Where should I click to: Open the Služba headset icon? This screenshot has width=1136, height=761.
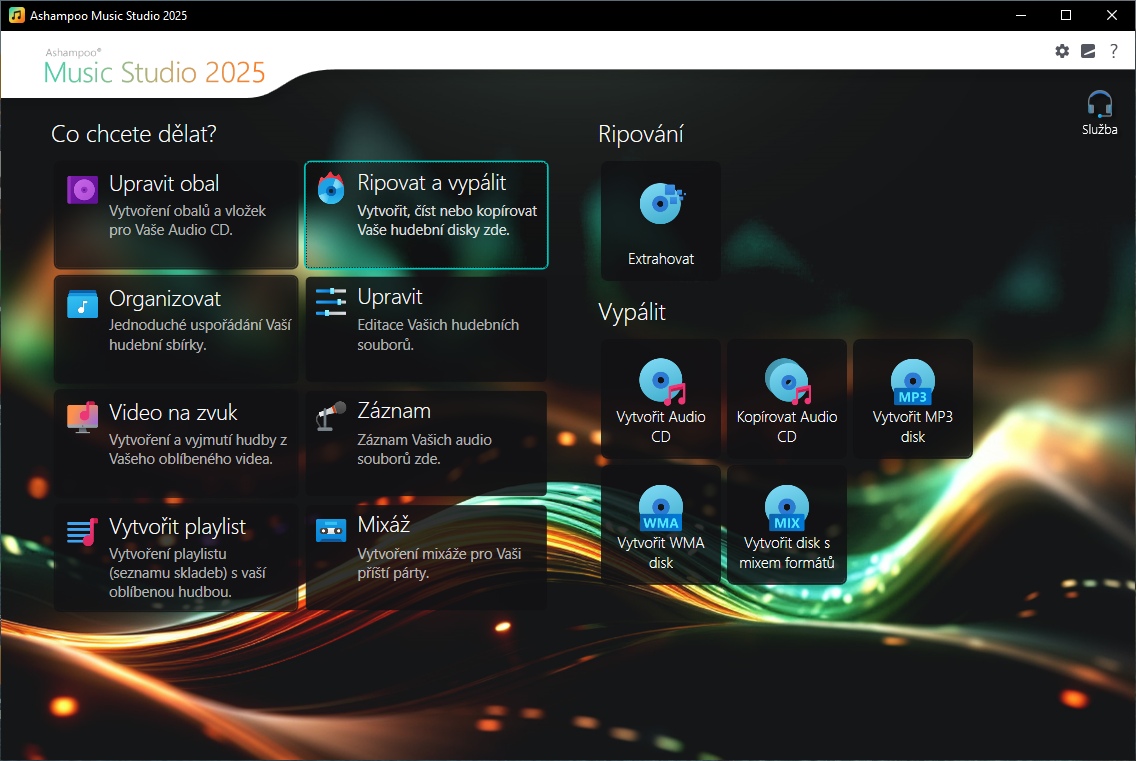click(x=1099, y=104)
